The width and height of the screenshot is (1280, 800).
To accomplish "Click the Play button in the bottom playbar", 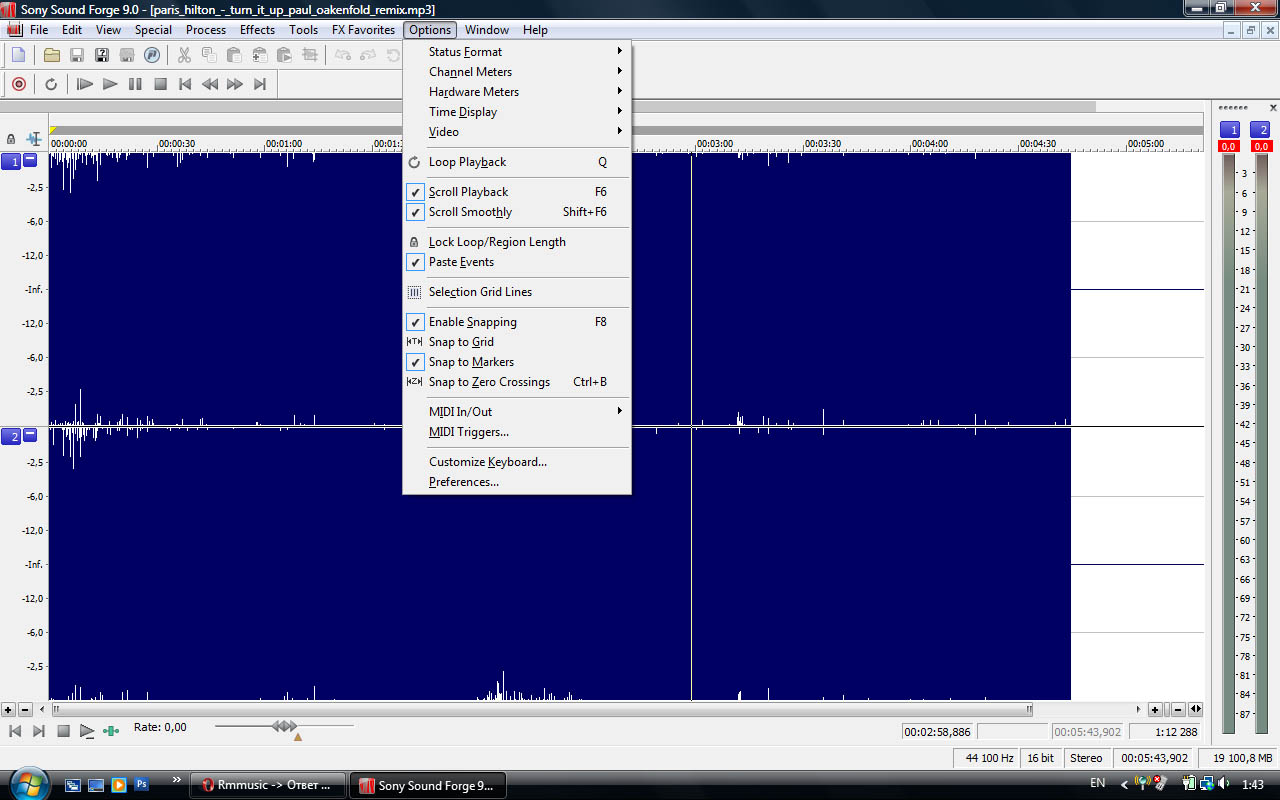I will pyautogui.click(x=87, y=731).
